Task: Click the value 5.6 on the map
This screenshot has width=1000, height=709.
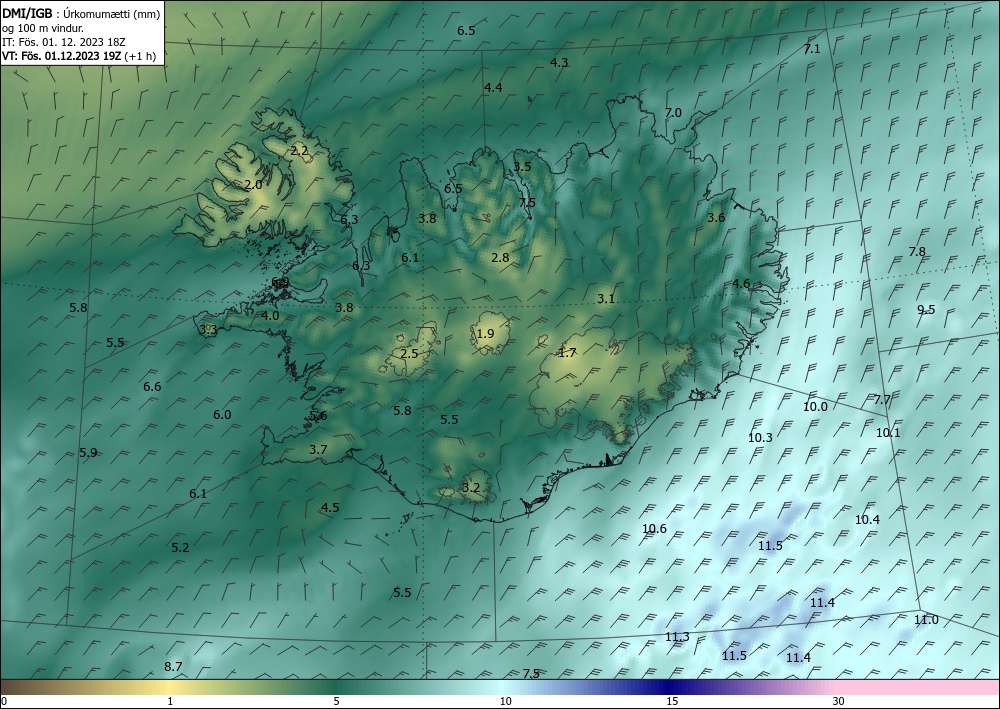Action: point(318,416)
